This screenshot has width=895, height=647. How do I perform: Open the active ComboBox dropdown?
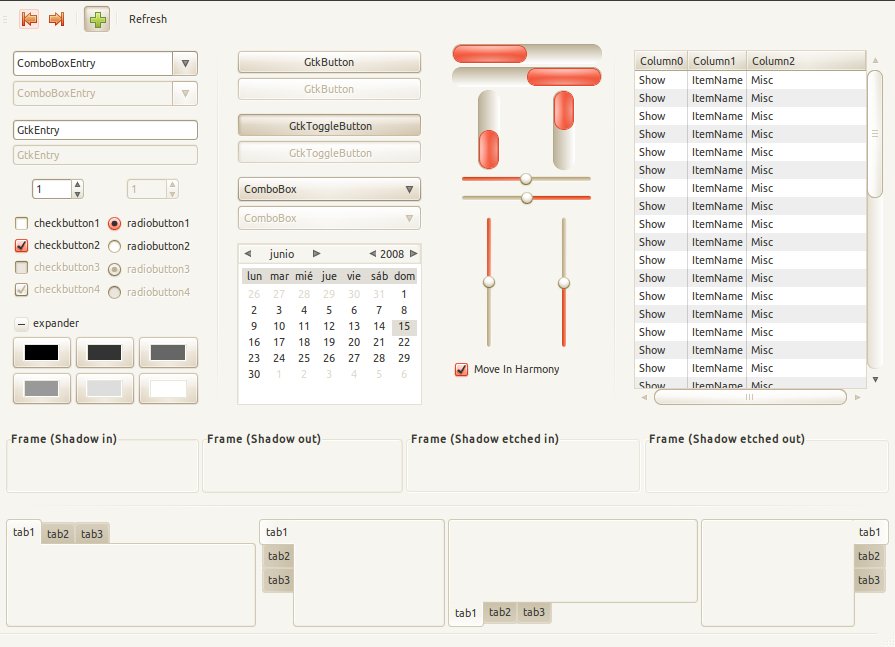329,189
